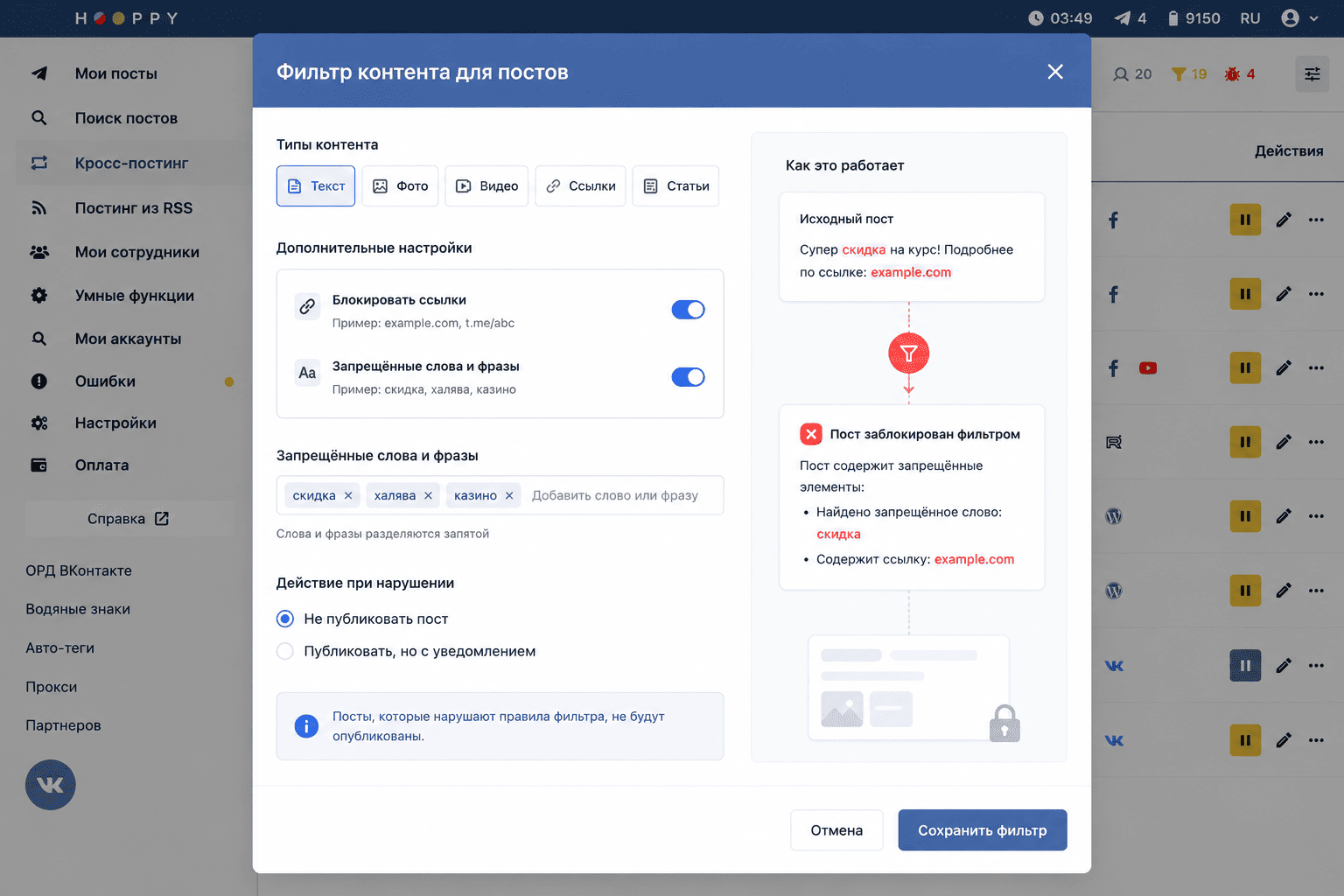Open Кросс-постинг in sidebar
Screen dimensions: 1344x896
[x=131, y=163]
